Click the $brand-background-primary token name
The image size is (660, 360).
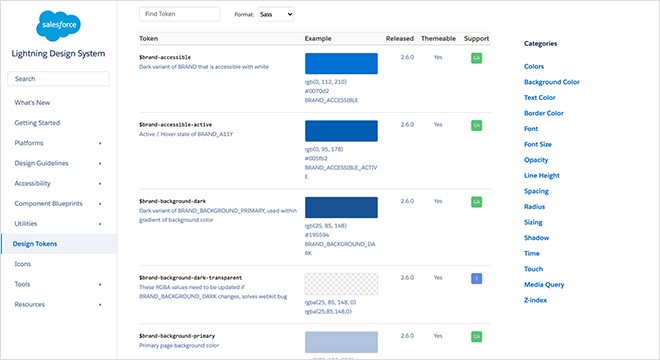[x=177, y=336]
